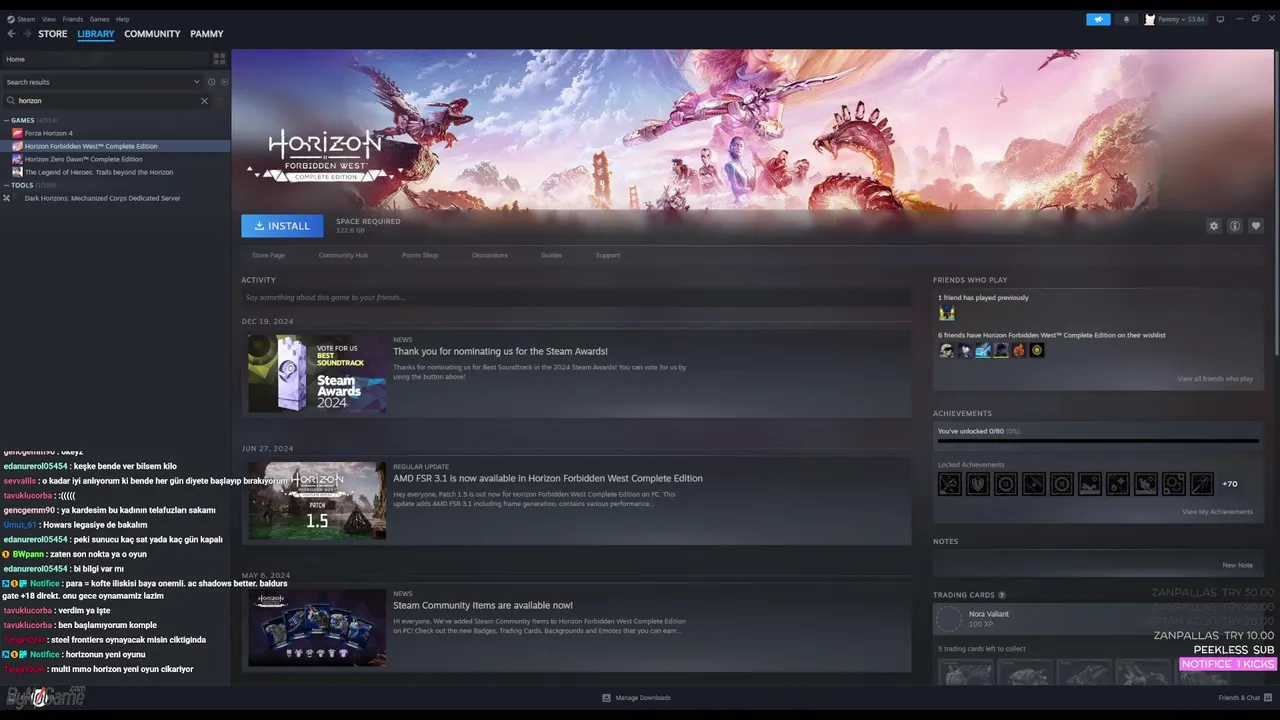Click the Trails beyond the Horizon icon
Viewport: 1280px width, 720px height.
(17, 172)
